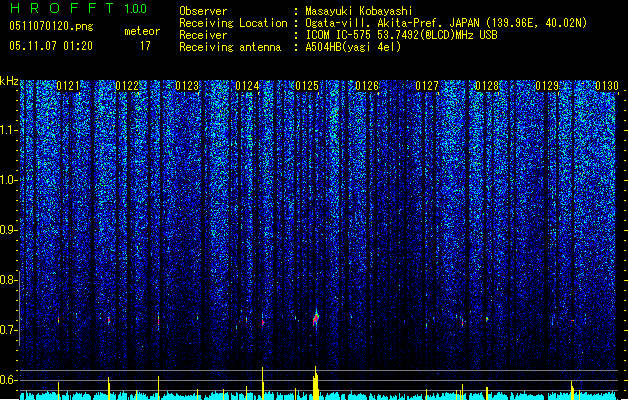Viewport: 629px width, 400px height.
Task: Click the date stamp 05.11.07 01:20
Action: click(x=51, y=46)
